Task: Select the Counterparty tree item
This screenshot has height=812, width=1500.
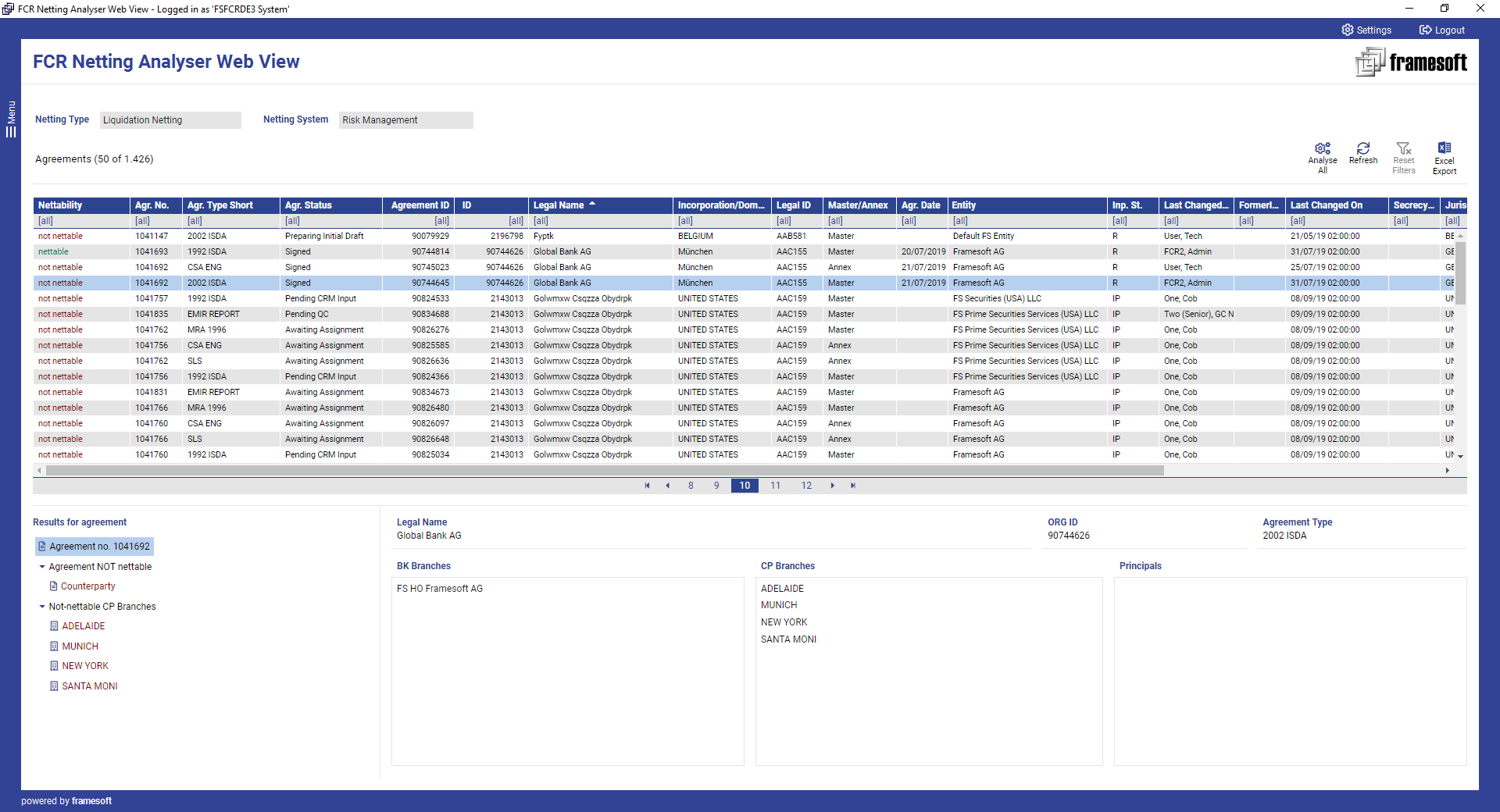Action: [87, 586]
